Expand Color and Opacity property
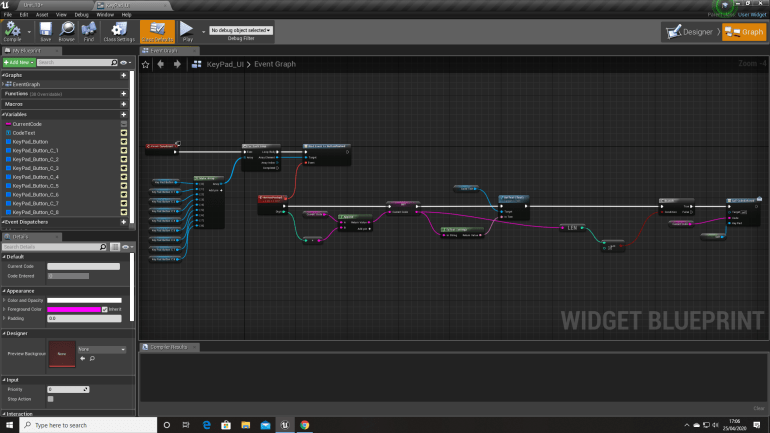The image size is (770, 433). point(4,300)
